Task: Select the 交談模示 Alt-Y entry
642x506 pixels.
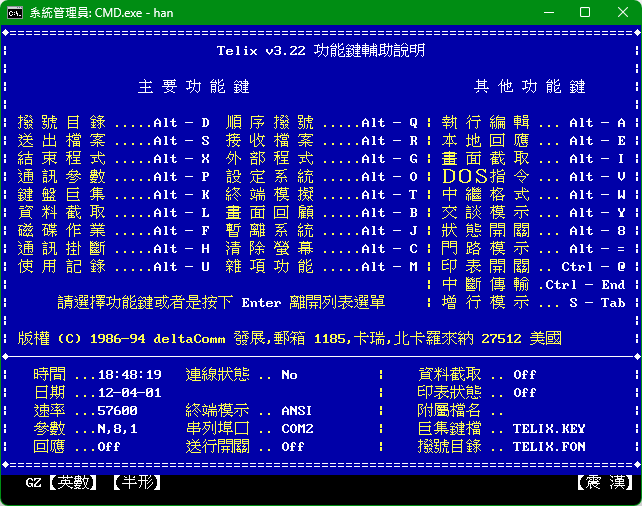Action: click(533, 212)
